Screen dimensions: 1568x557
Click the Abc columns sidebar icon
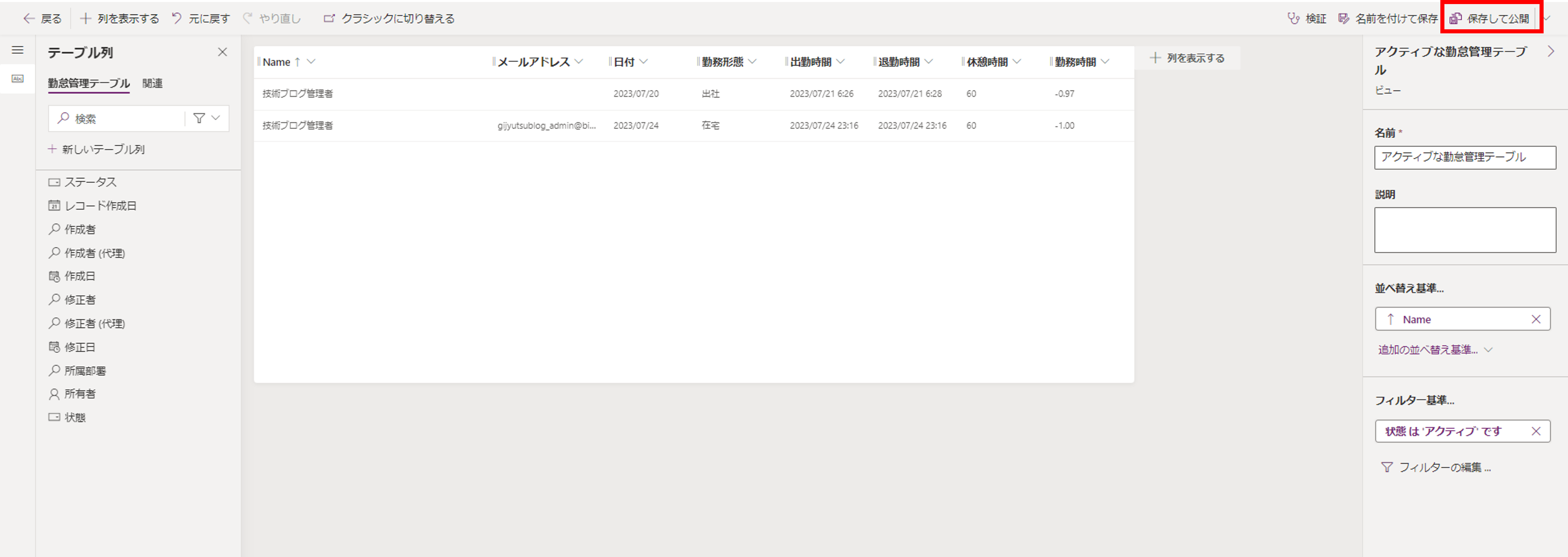point(17,79)
